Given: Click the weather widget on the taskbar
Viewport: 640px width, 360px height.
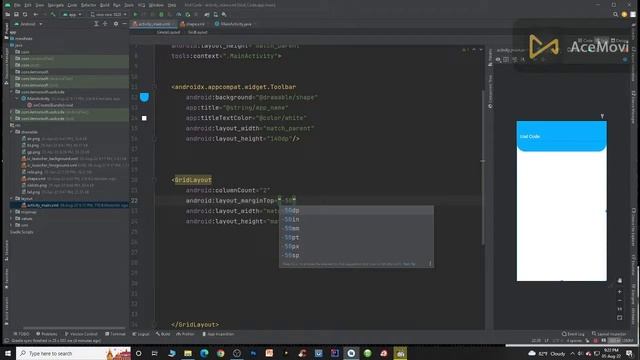Looking at the screenshot, I should (547, 353).
